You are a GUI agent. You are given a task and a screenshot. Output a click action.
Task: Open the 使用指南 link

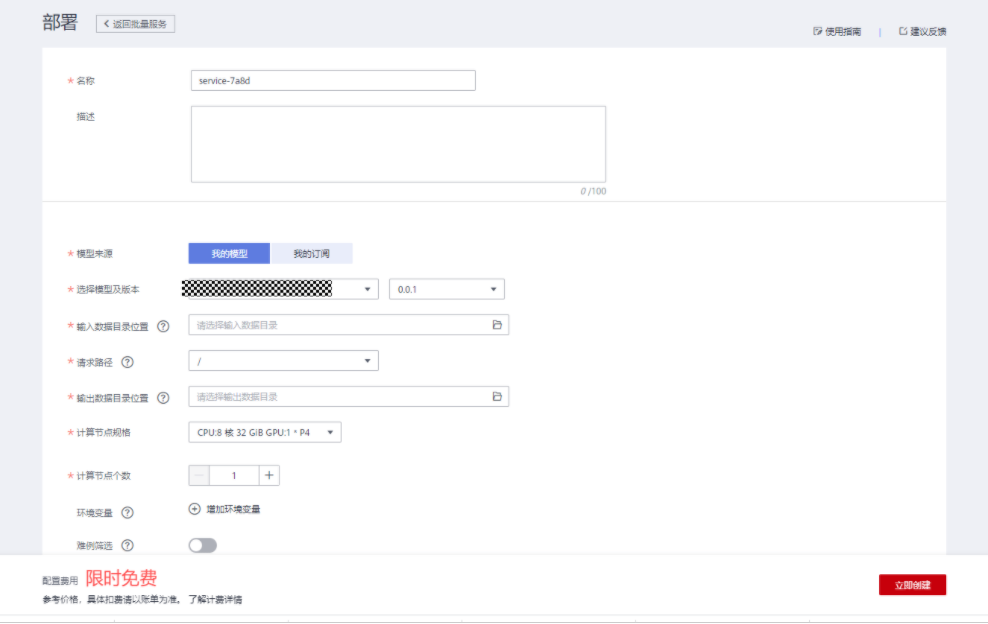coord(838,32)
